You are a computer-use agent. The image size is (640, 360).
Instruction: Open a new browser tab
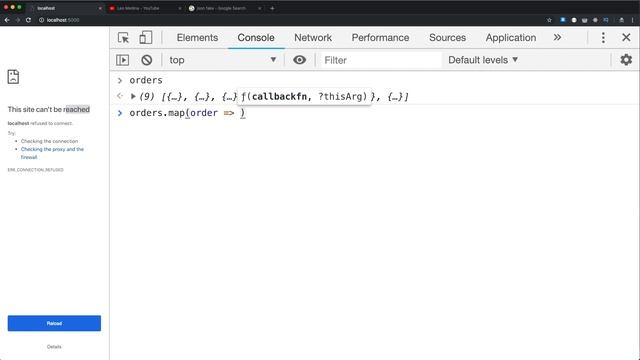(x=272, y=8)
